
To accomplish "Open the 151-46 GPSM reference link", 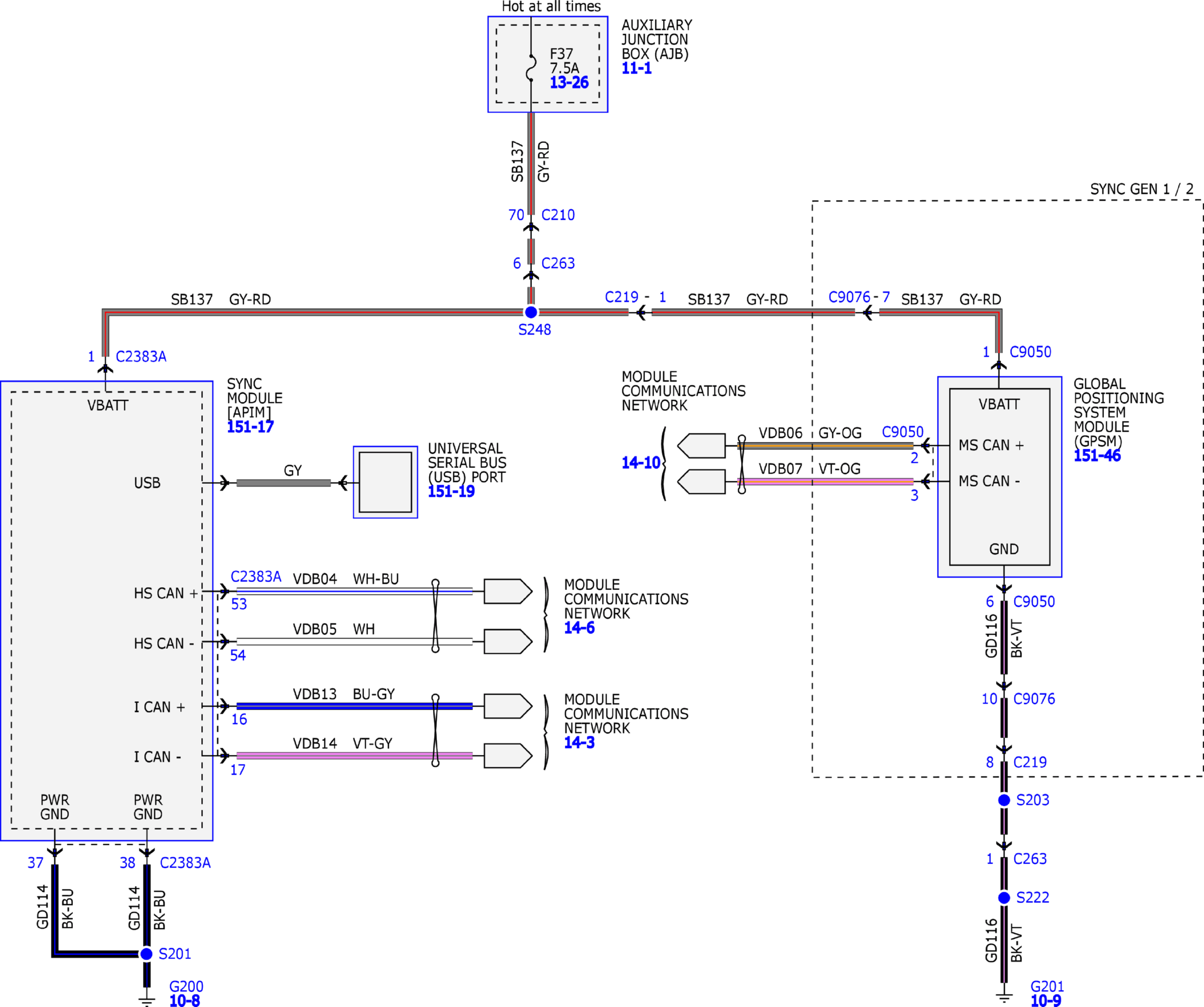I will 1097,456.
